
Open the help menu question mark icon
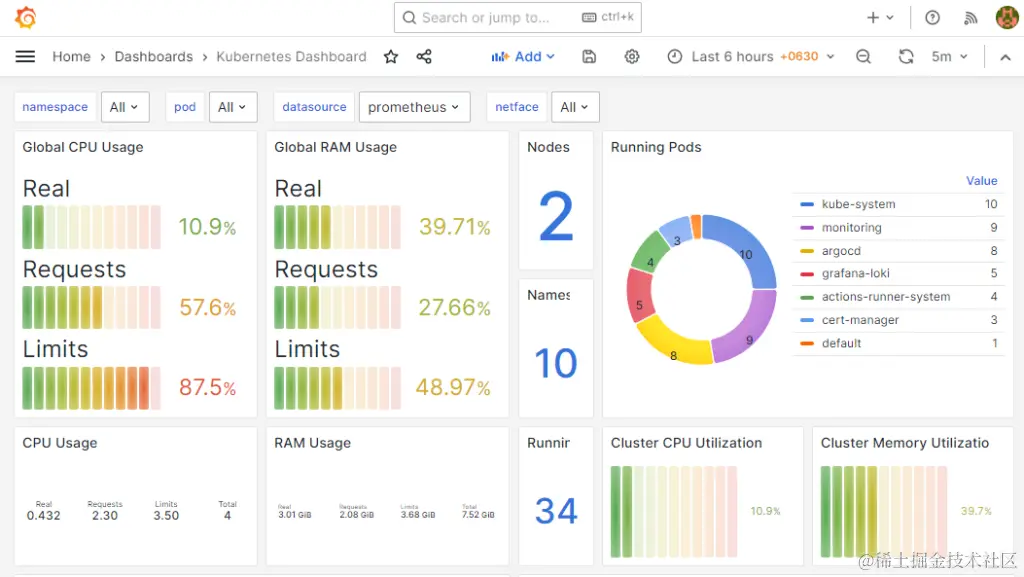click(933, 17)
